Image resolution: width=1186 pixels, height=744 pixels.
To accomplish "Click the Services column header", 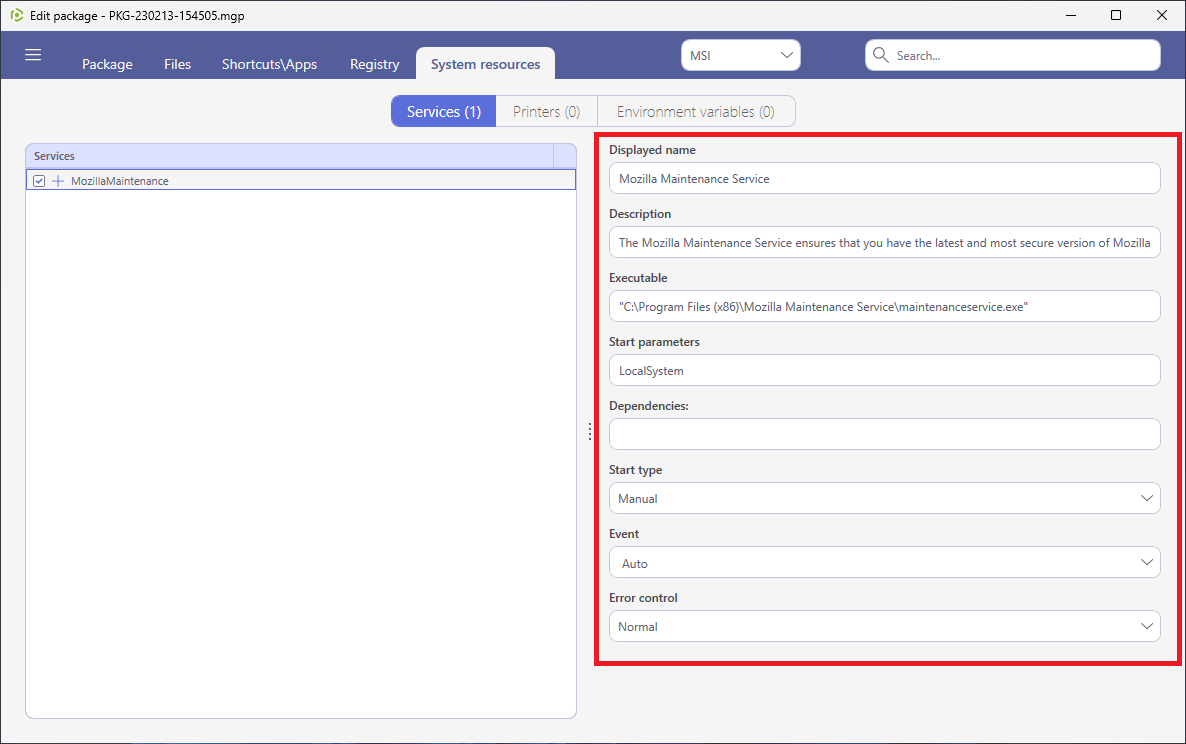I will [290, 156].
